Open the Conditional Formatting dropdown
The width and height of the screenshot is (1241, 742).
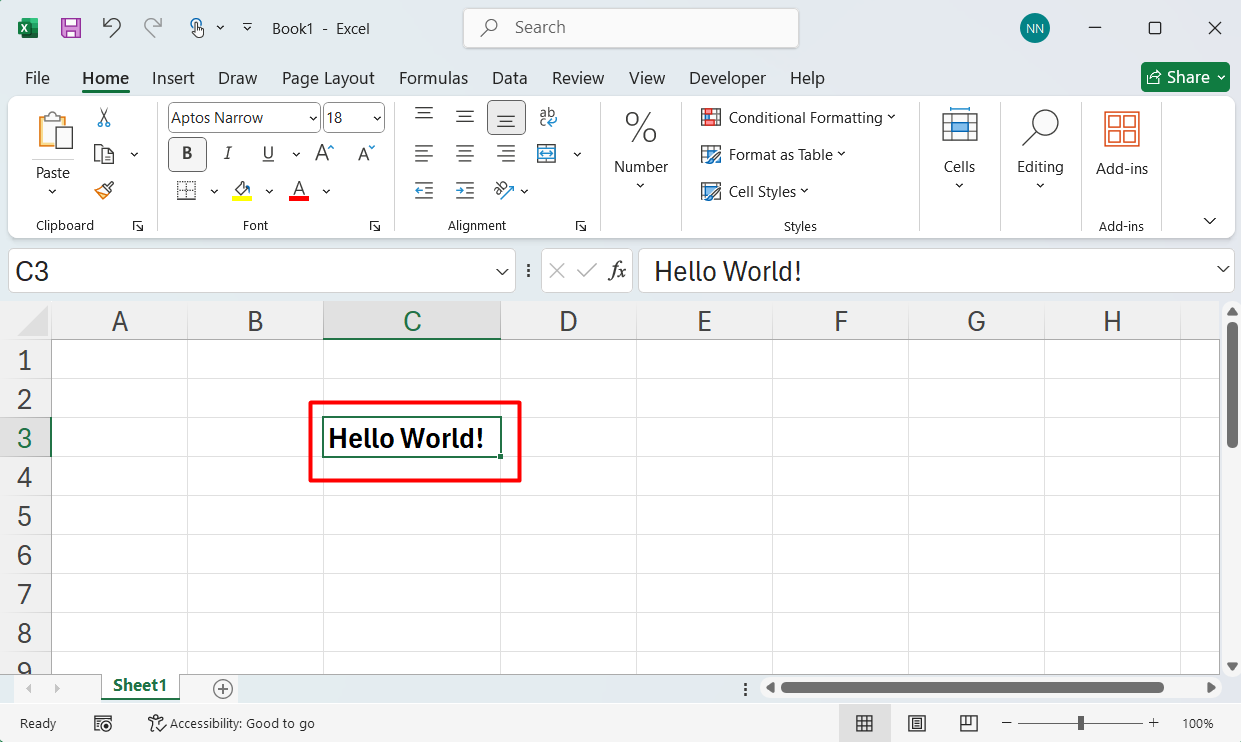click(798, 117)
